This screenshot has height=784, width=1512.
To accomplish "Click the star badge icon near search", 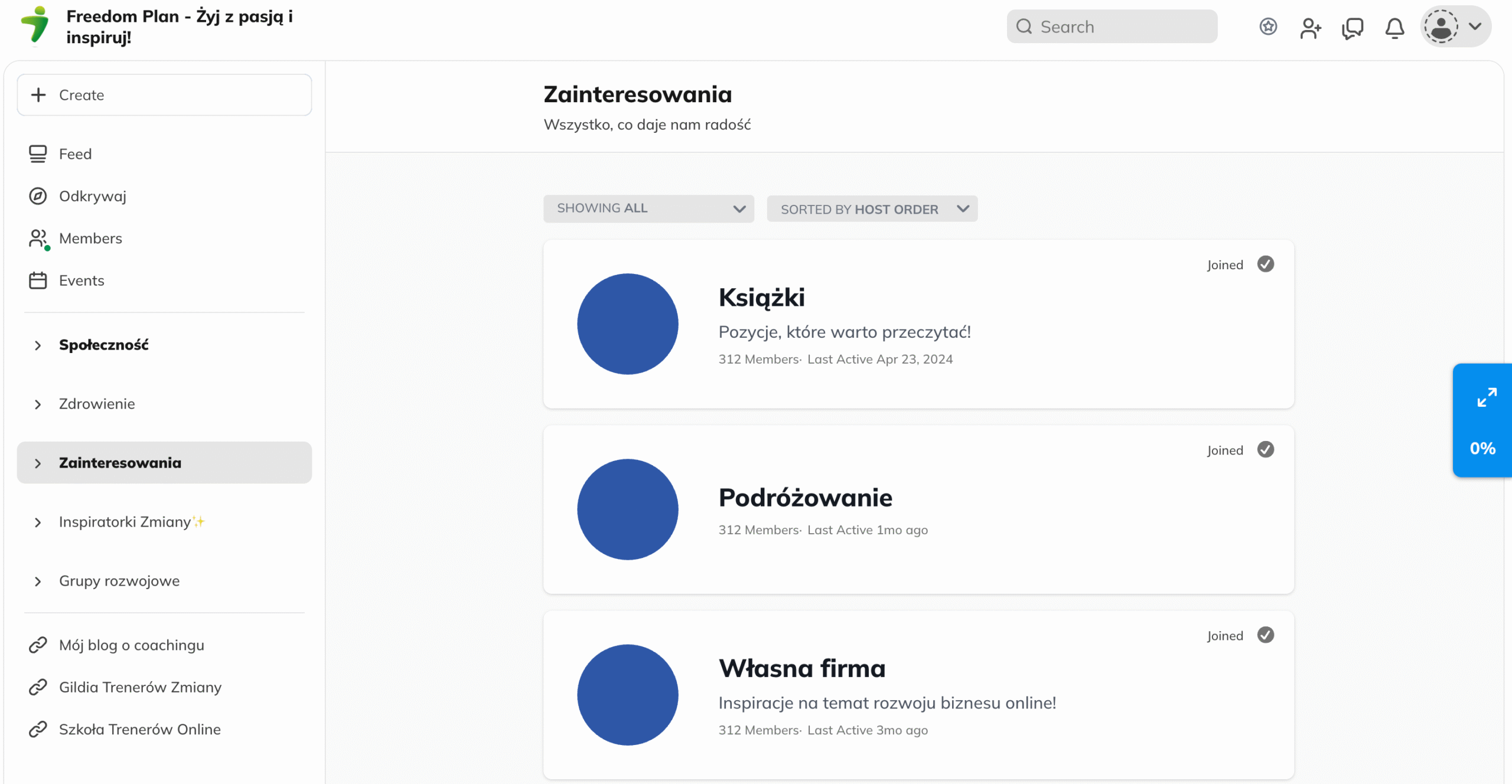I will (x=1268, y=27).
